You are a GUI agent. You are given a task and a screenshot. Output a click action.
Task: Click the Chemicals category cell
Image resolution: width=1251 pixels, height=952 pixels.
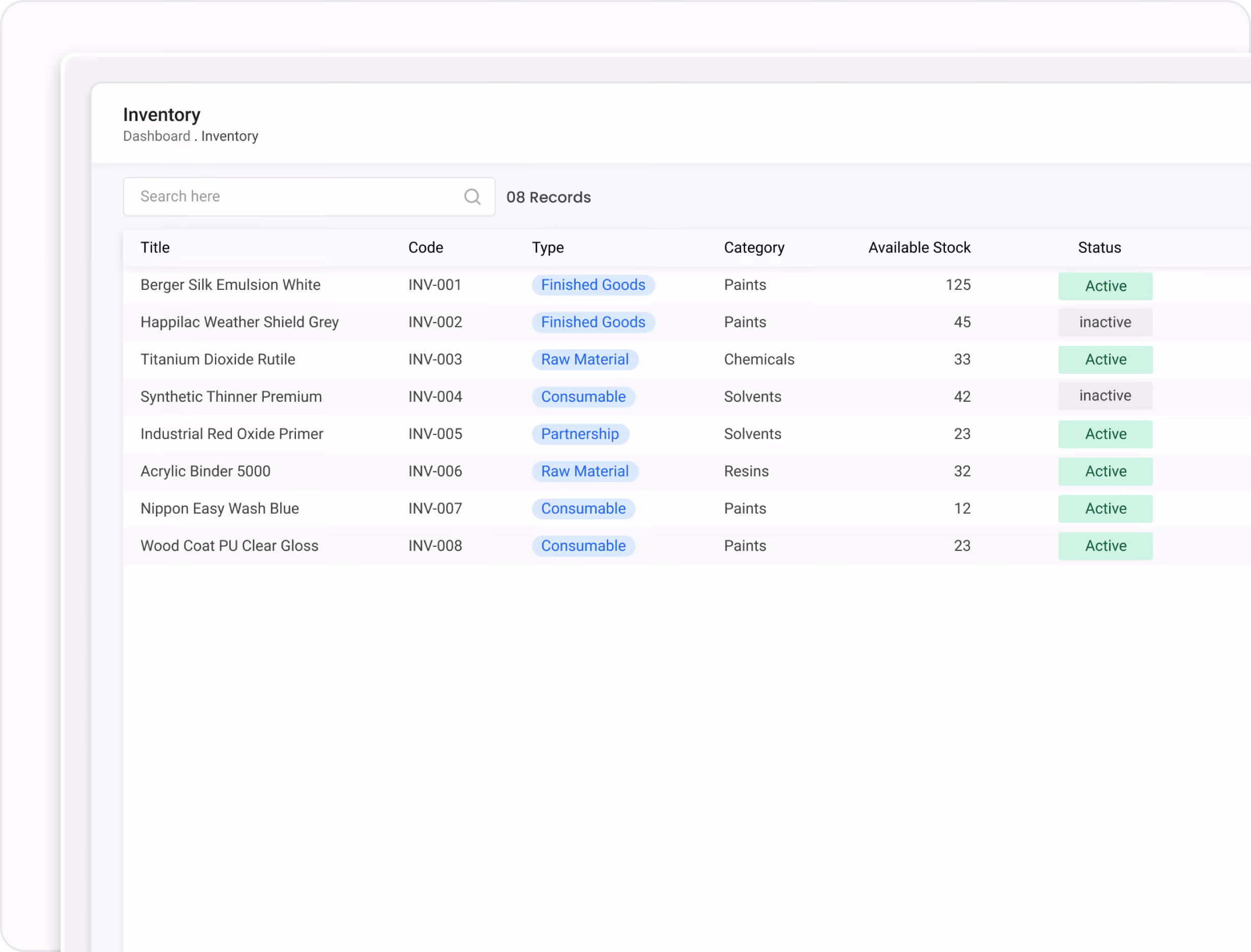point(759,360)
